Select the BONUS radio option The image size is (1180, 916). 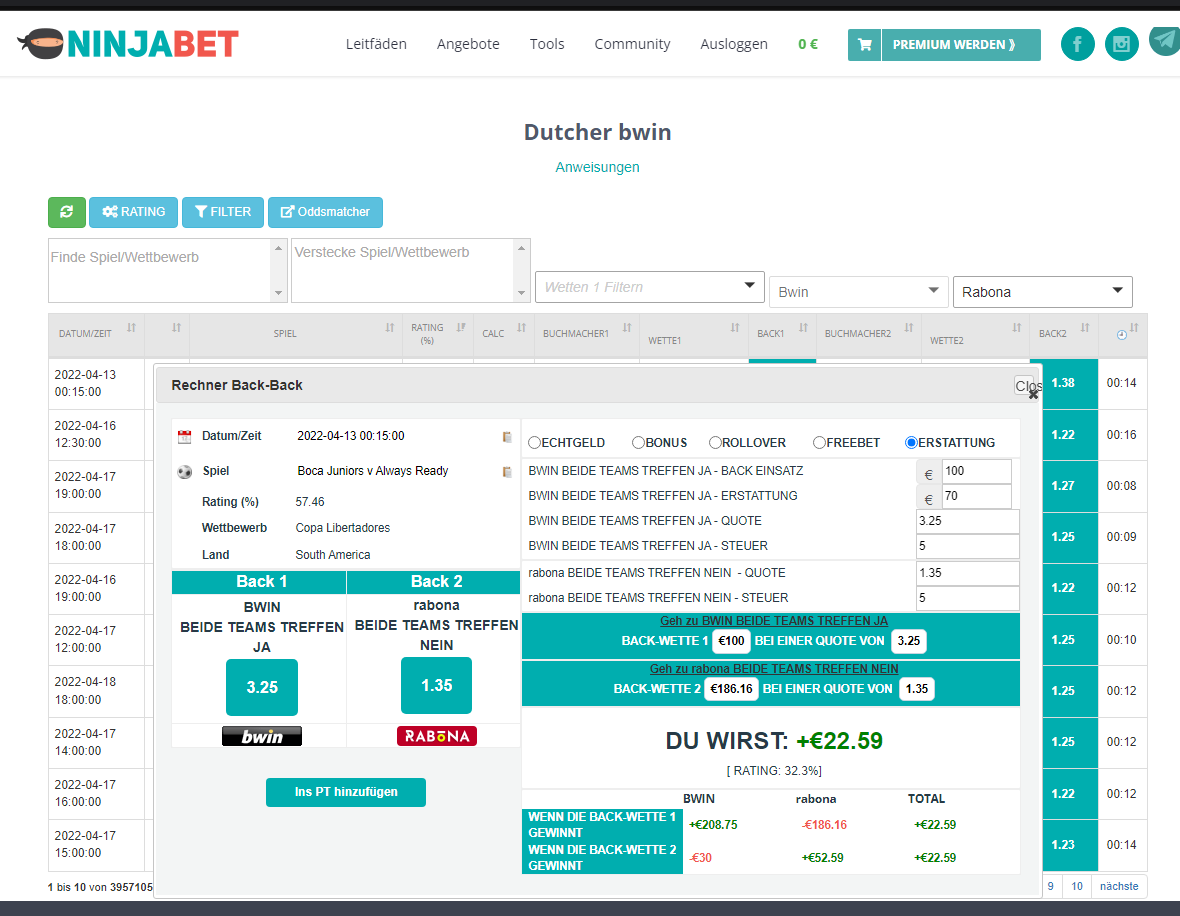click(x=638, y=443)
